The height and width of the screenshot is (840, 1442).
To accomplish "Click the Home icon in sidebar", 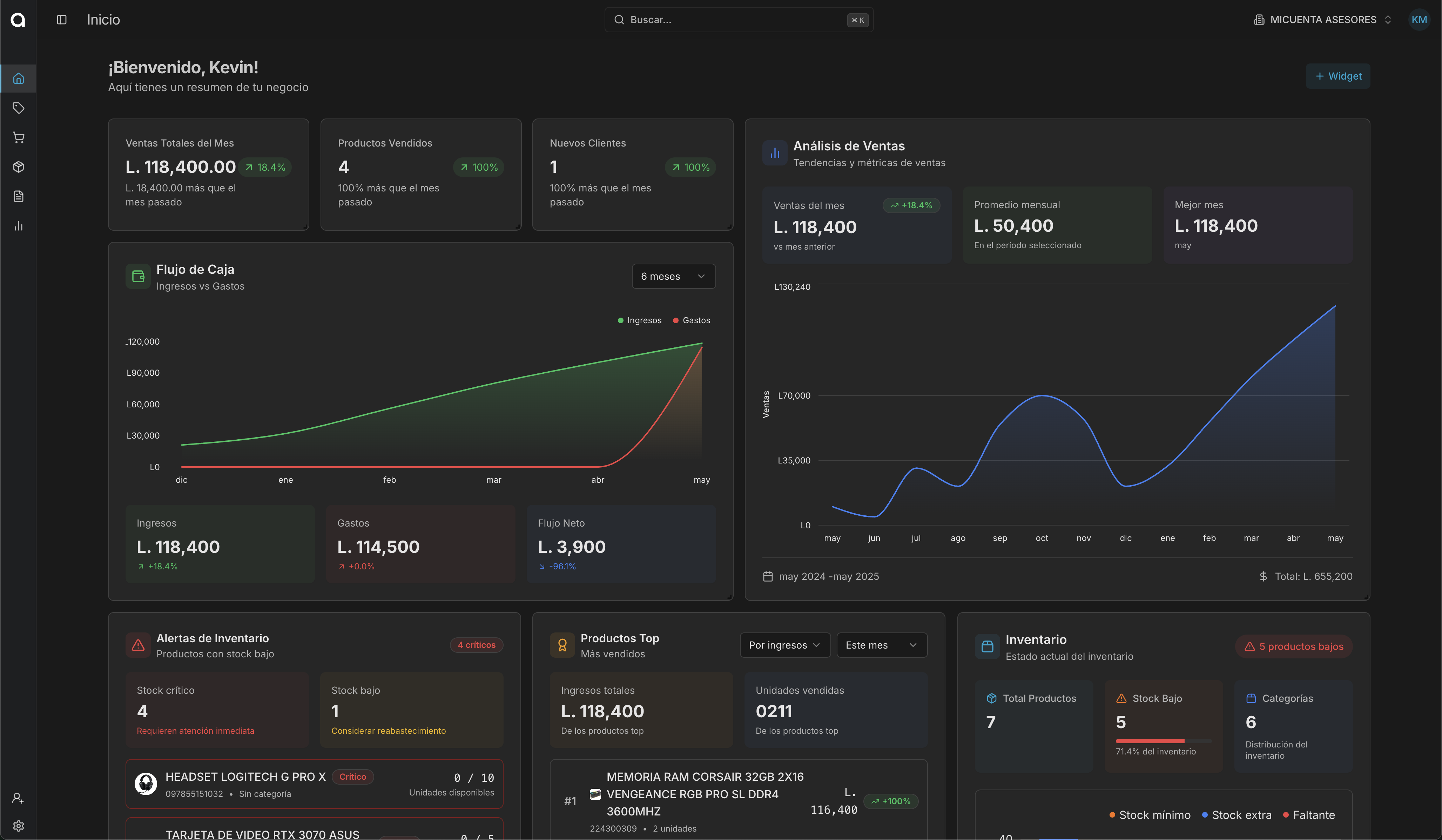I will (x=18, y=79).
